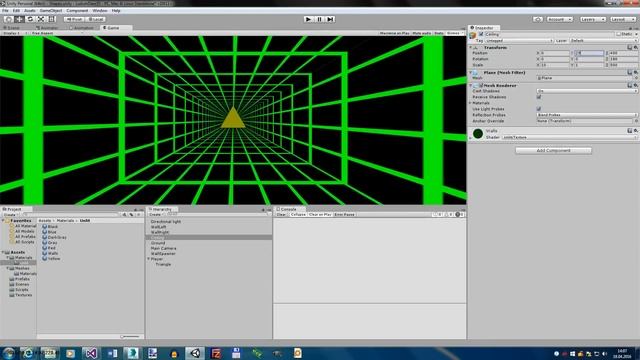The image size is (640, 360).
Task: Toggle Collapse in Console
Action: tap(298, 215)
